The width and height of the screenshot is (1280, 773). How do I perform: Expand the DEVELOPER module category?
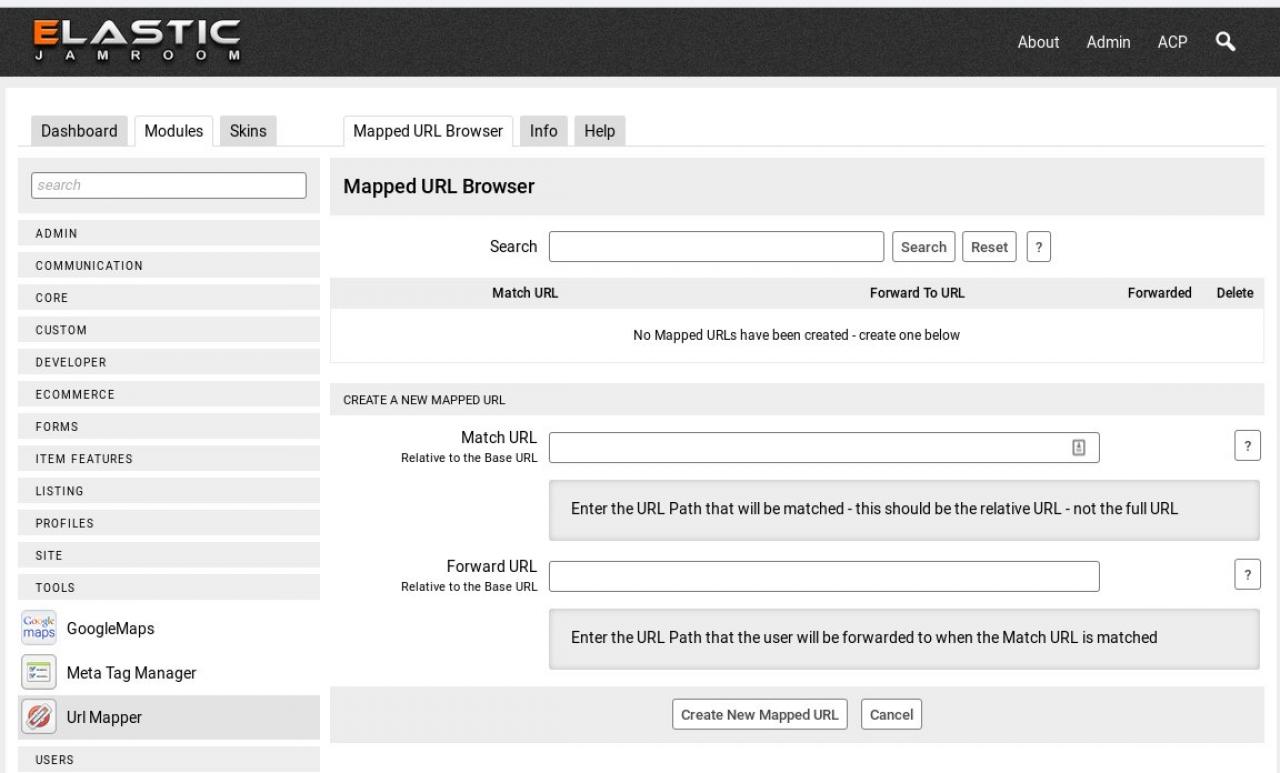[x=169, y=362]
